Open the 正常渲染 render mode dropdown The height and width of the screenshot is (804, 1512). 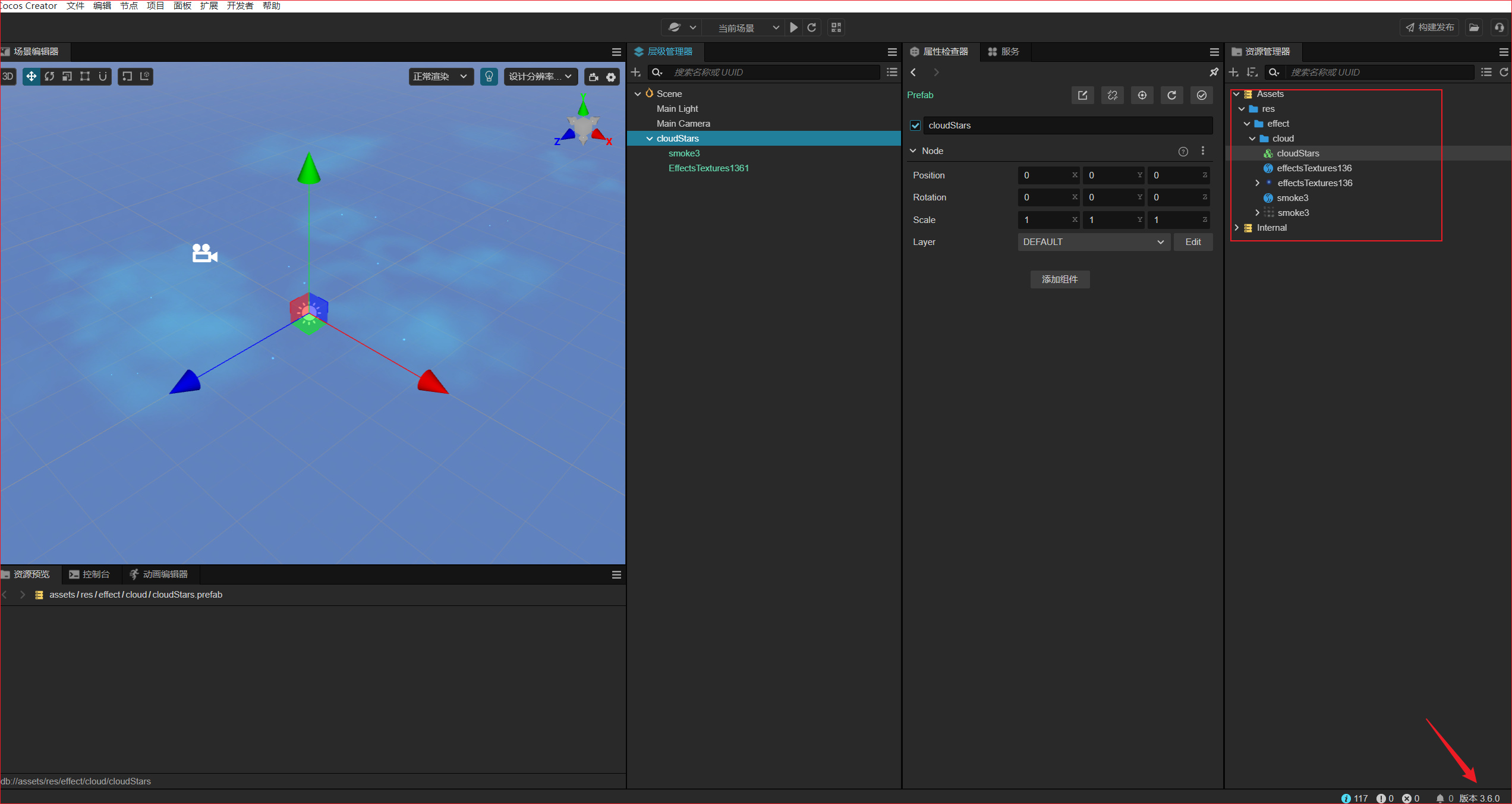pos(440,76)
